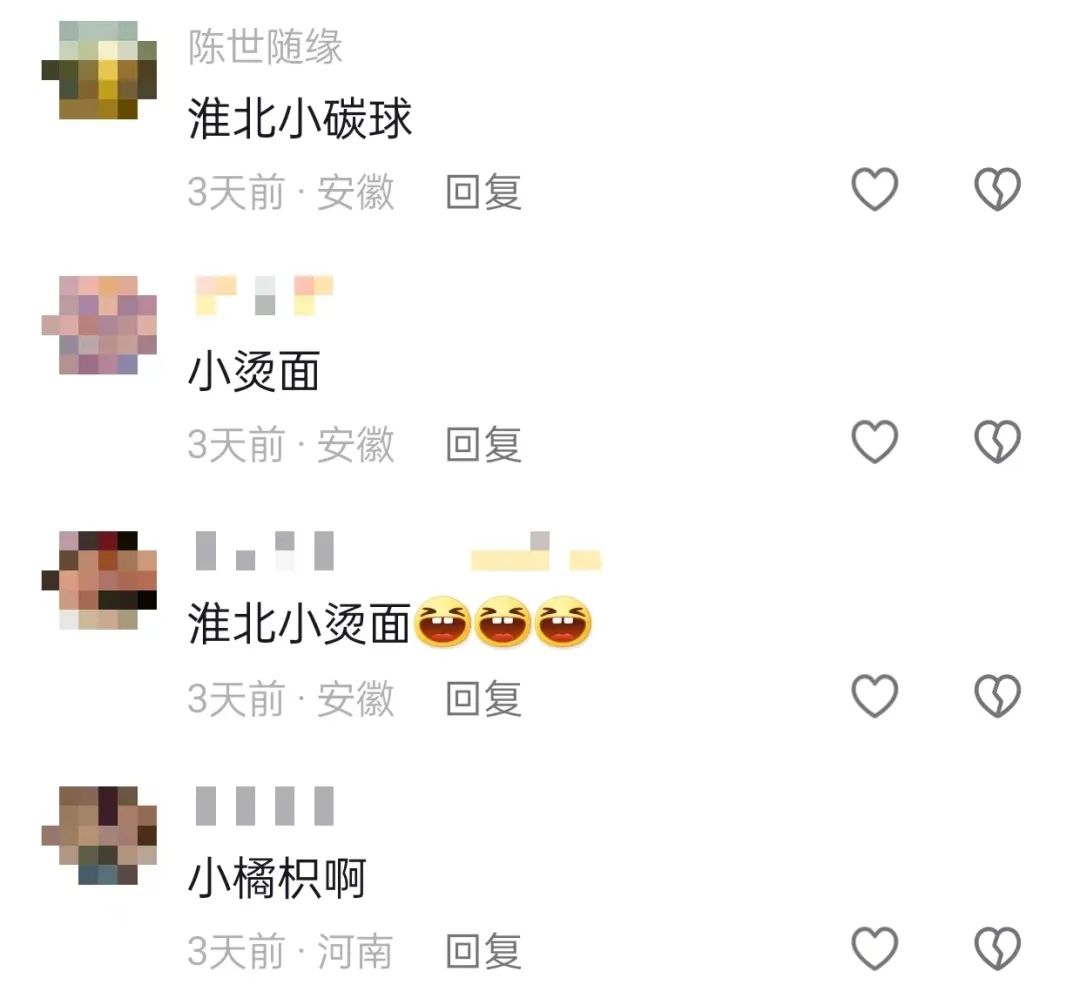Reply to the 淮北小碳球 comment
Image resolution: width=1080 pixels, height=1005 pixels.
pyautogui.click(x=484, y=191)
